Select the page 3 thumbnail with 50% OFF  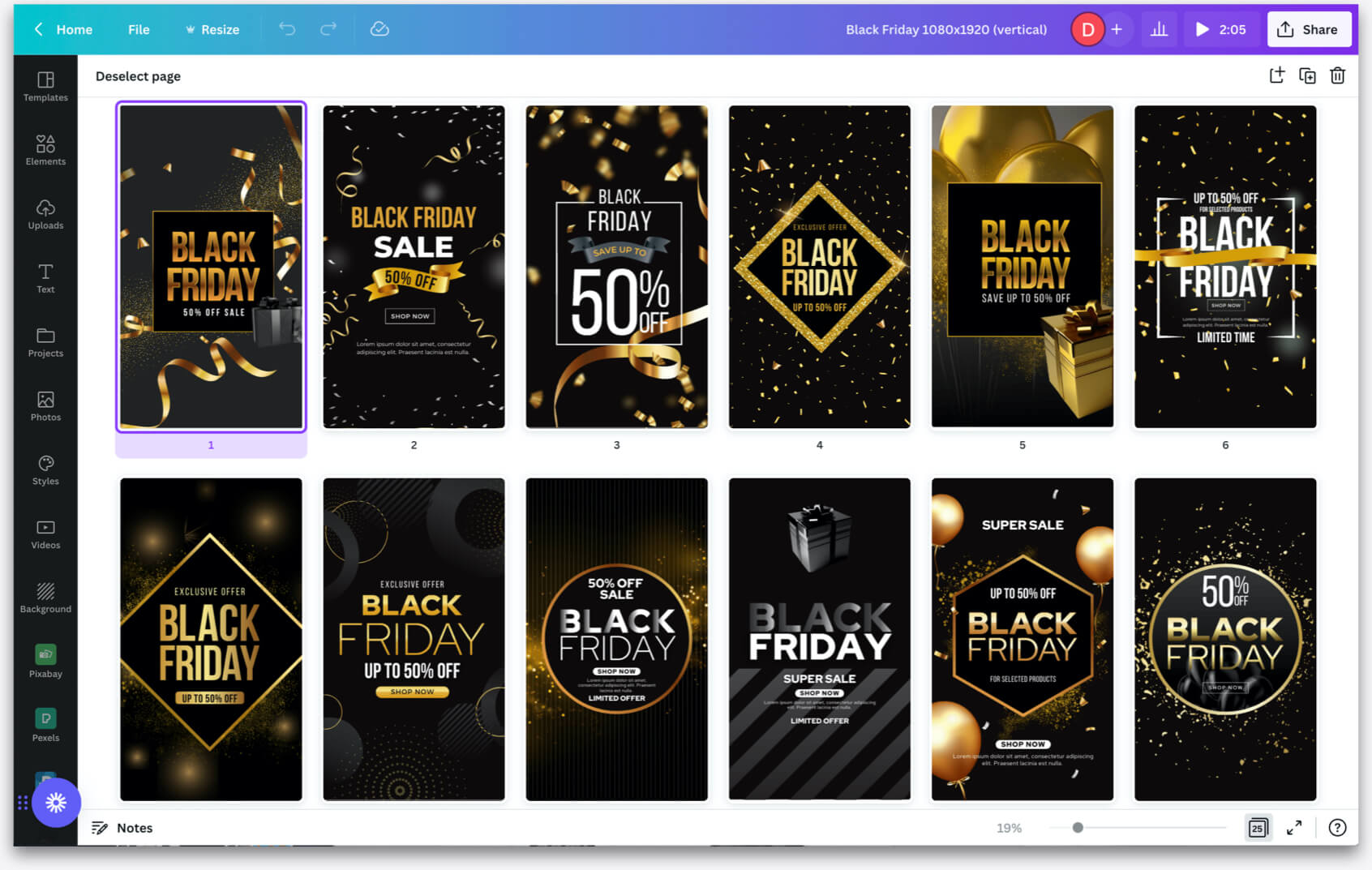click(616, 267)
